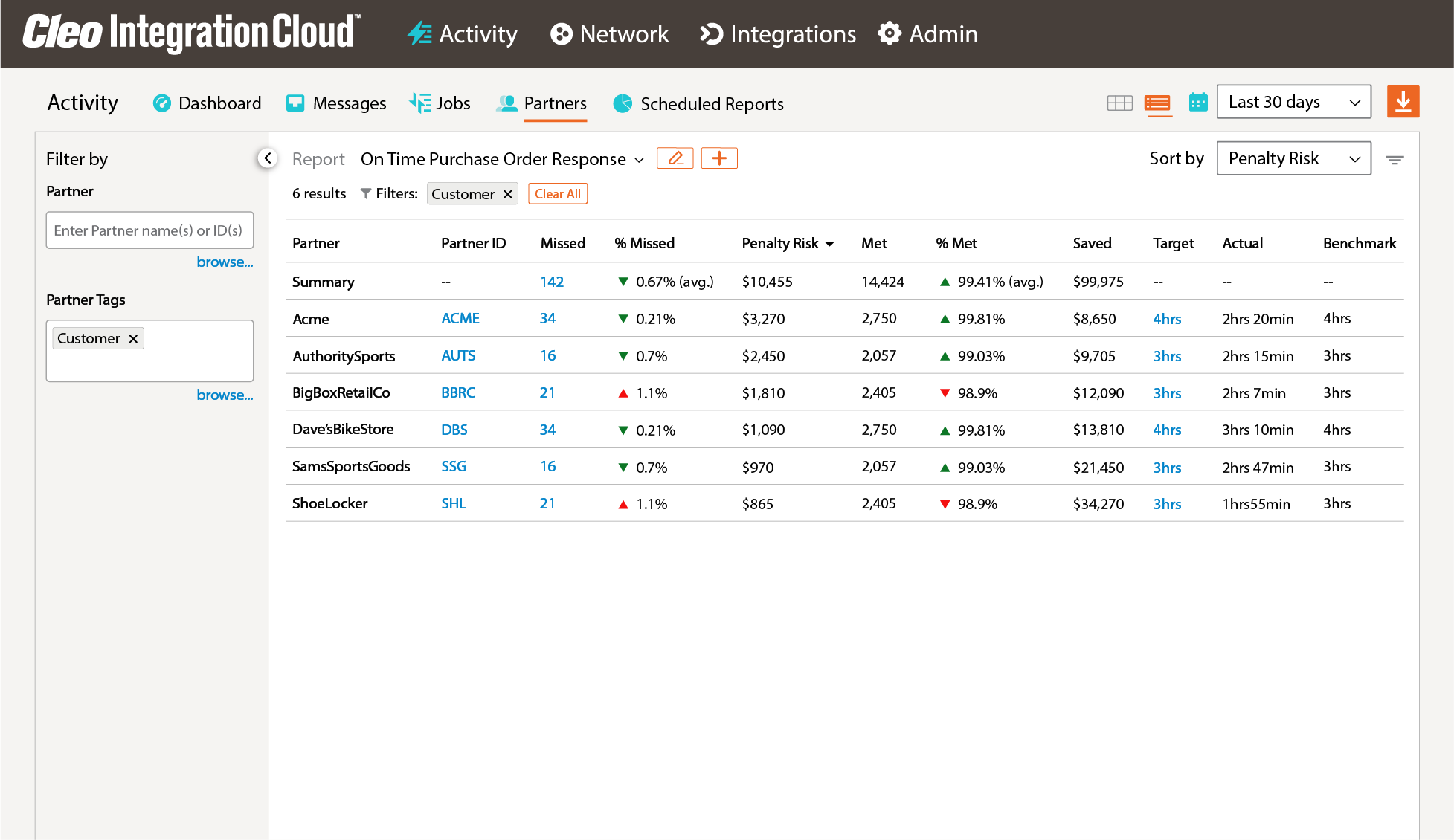Add new report with plus icon
The image size is (1454, 840).
[x=718, y=158]
